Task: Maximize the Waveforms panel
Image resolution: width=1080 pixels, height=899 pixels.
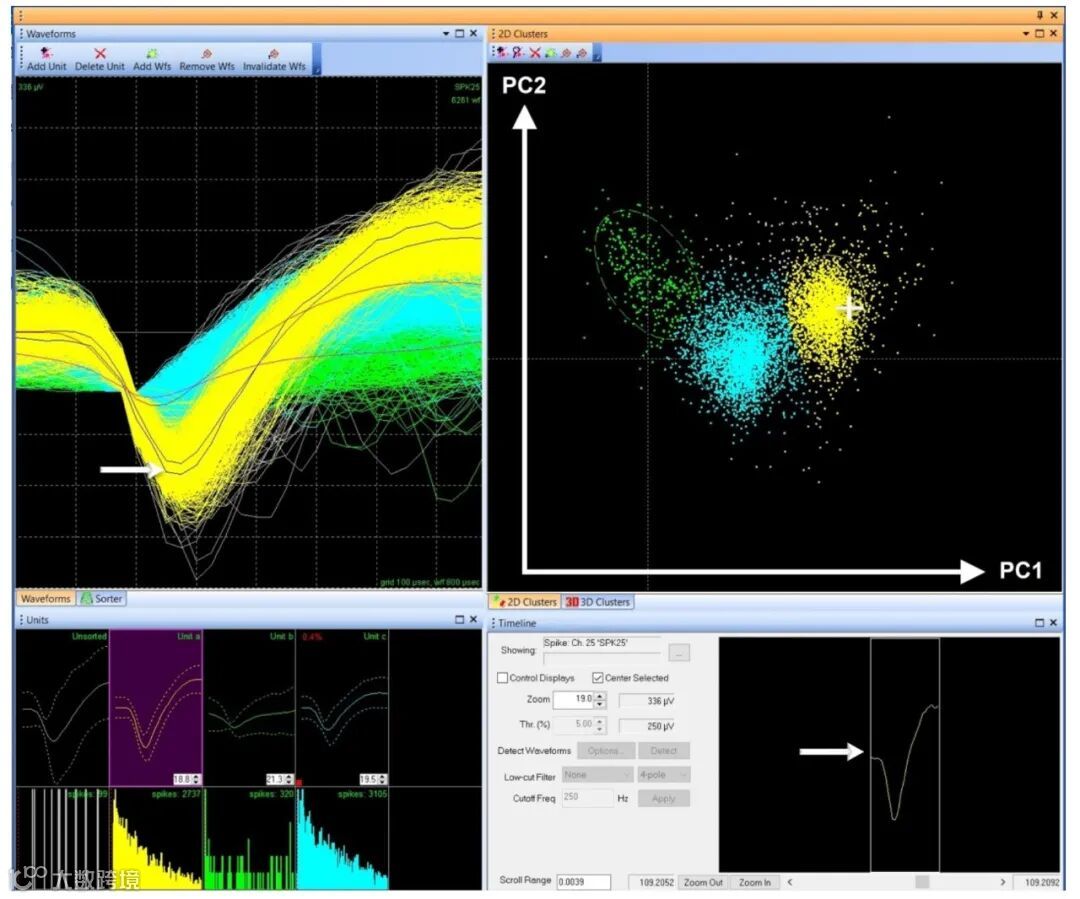Action: (459, 33)
